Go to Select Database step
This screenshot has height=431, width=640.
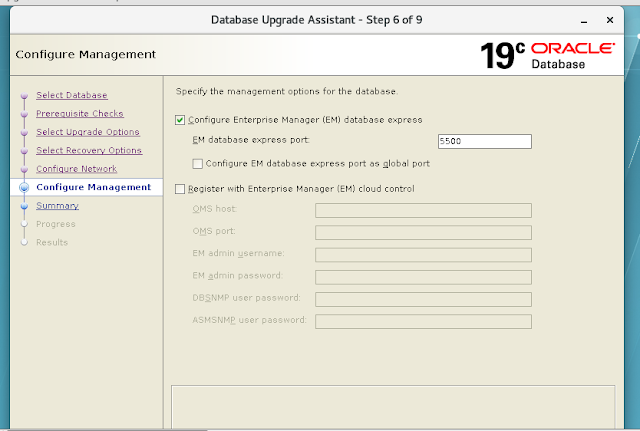(72, 95)
